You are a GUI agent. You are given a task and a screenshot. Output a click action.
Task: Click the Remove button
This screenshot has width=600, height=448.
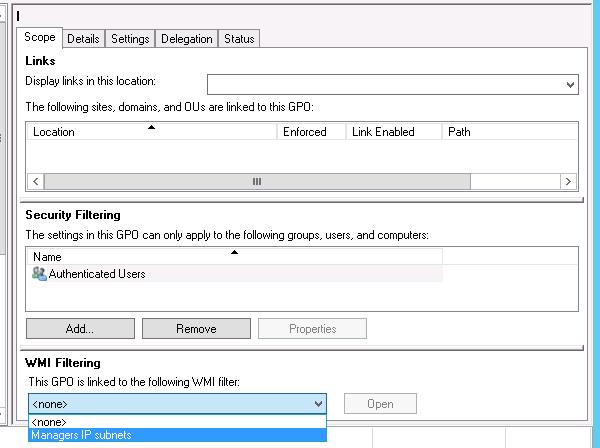pos(196,328)
